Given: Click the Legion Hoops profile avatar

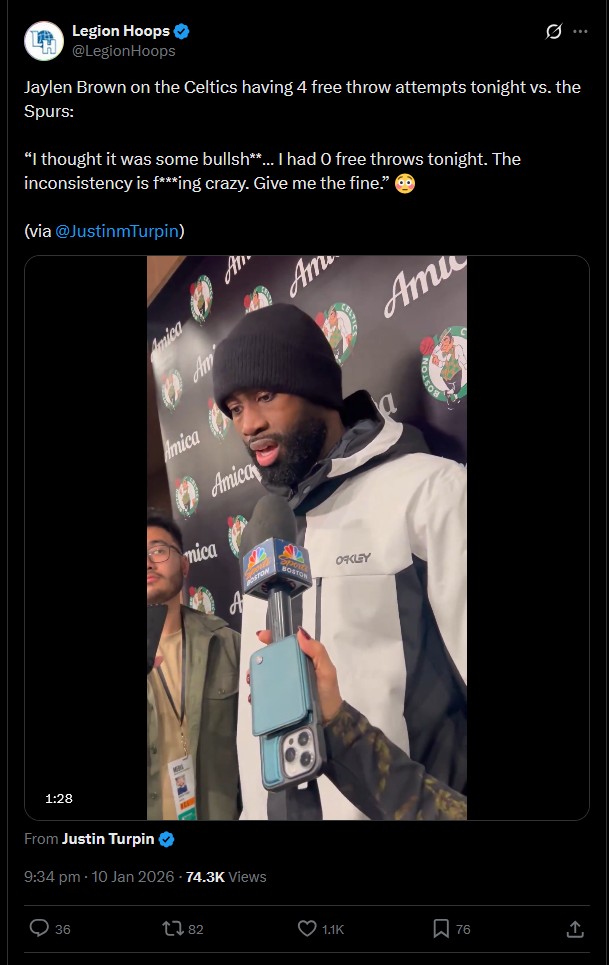Looking at the screenshot, I should point(44,41).
